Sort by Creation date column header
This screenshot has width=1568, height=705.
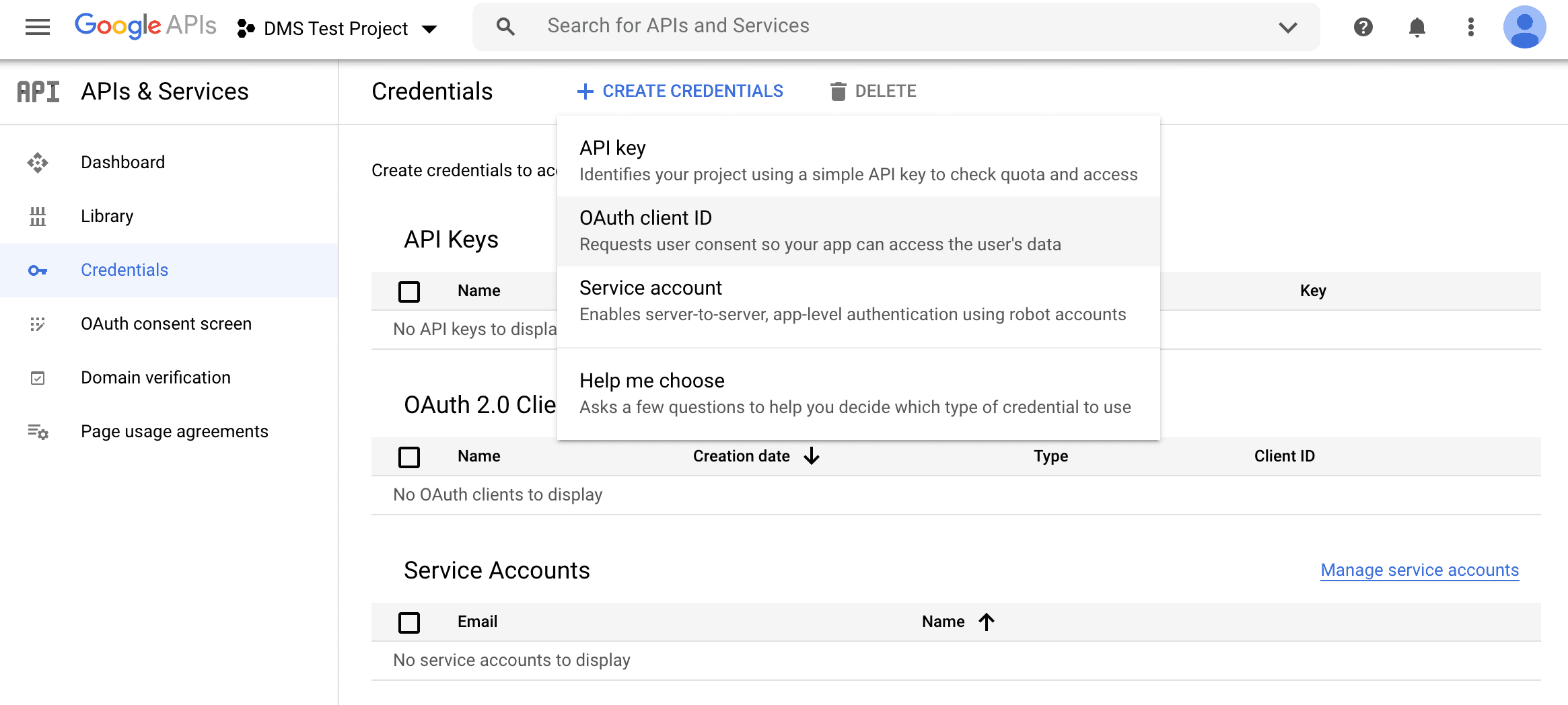tap(741, 456)
